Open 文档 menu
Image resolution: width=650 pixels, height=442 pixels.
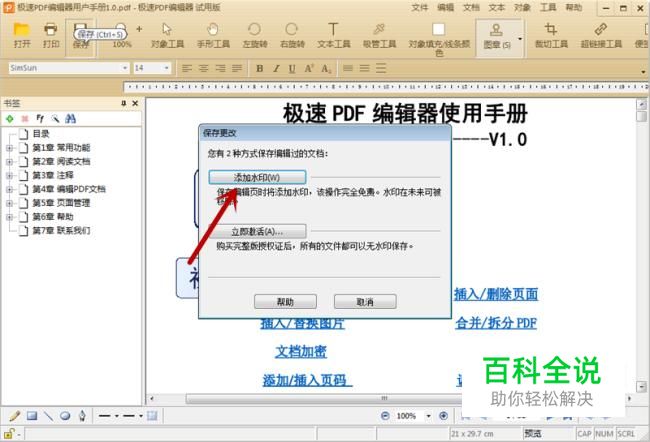471,7
